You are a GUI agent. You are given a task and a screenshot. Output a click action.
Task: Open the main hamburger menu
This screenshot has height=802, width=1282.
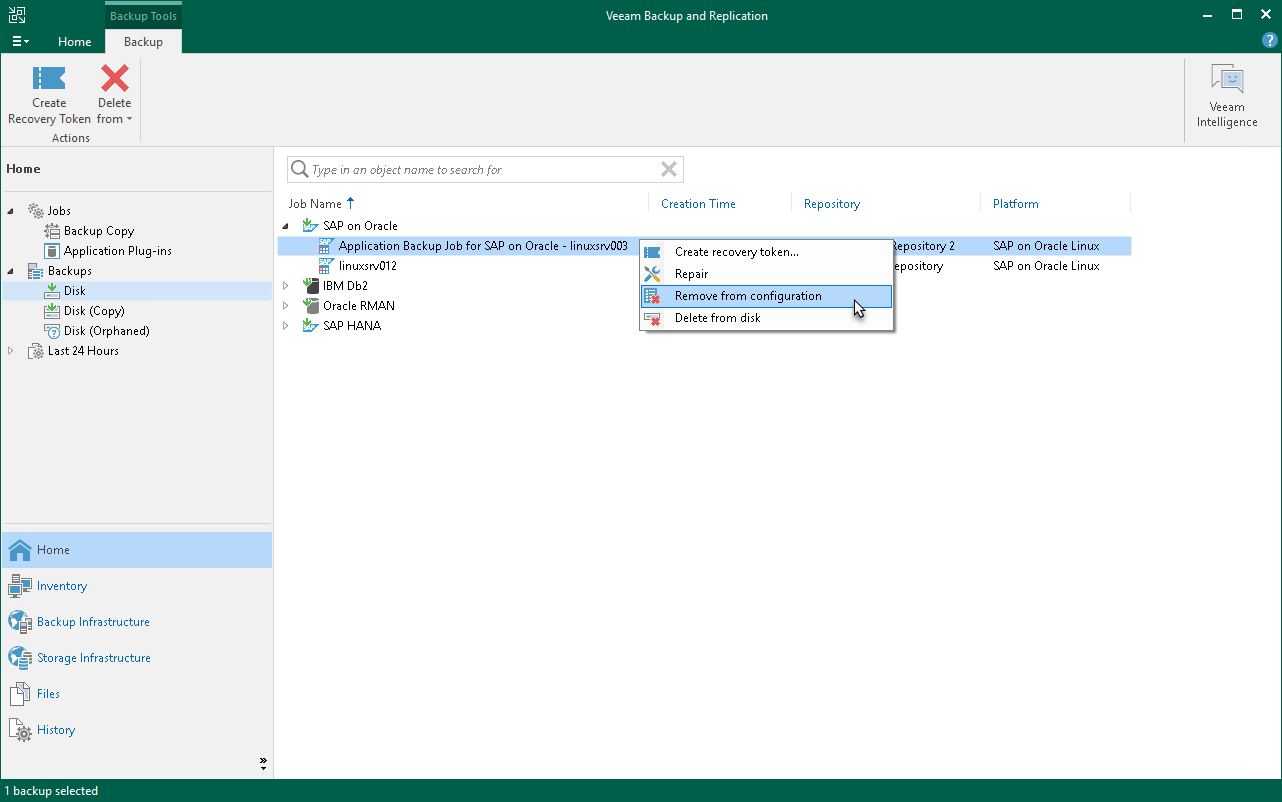pyautogui.click(x=20, y=41)
